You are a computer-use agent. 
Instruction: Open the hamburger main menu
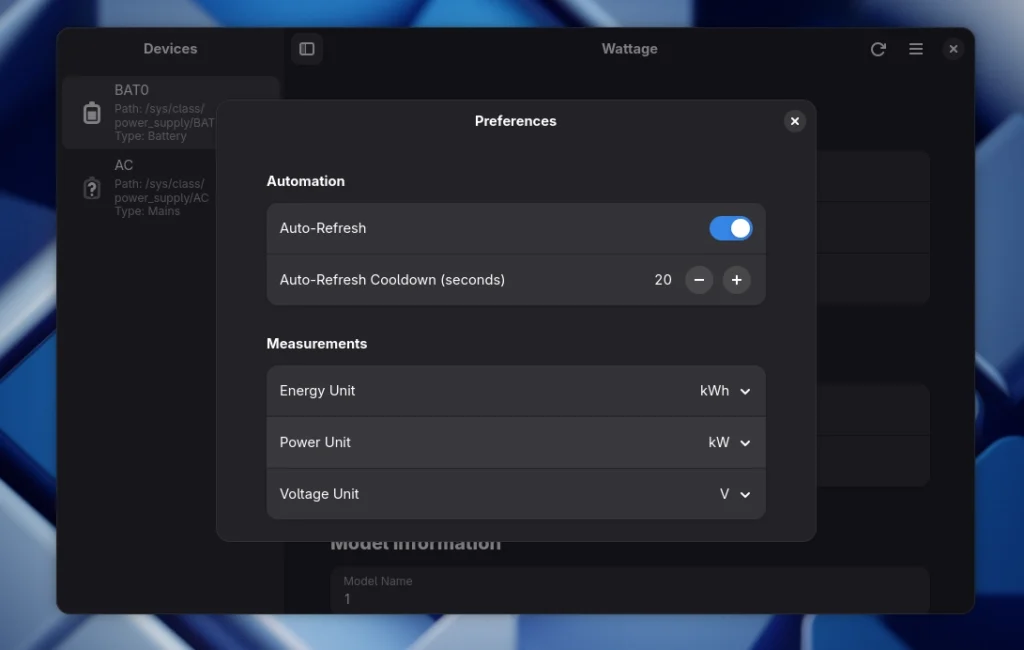click(916, 48)
